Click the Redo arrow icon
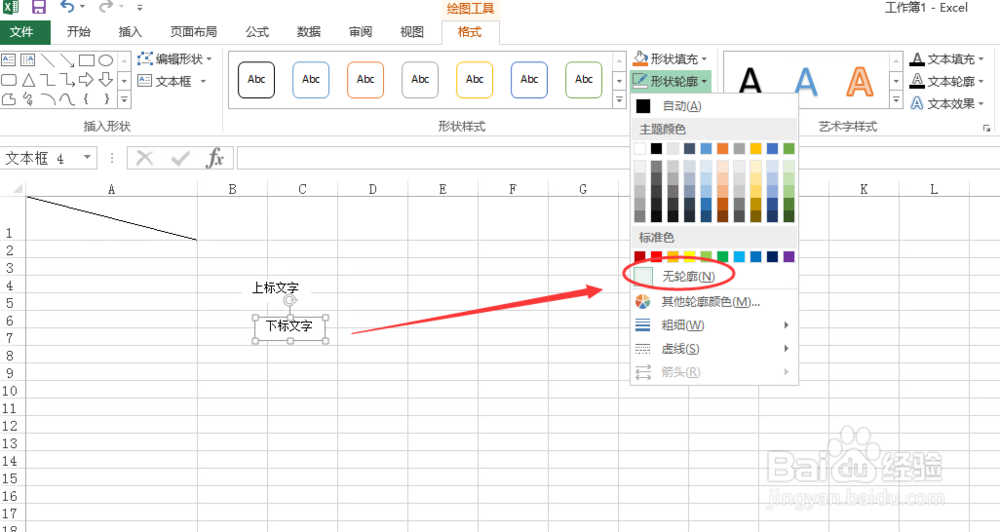The height and width of the screenshot is (532, 1000). 105,7
